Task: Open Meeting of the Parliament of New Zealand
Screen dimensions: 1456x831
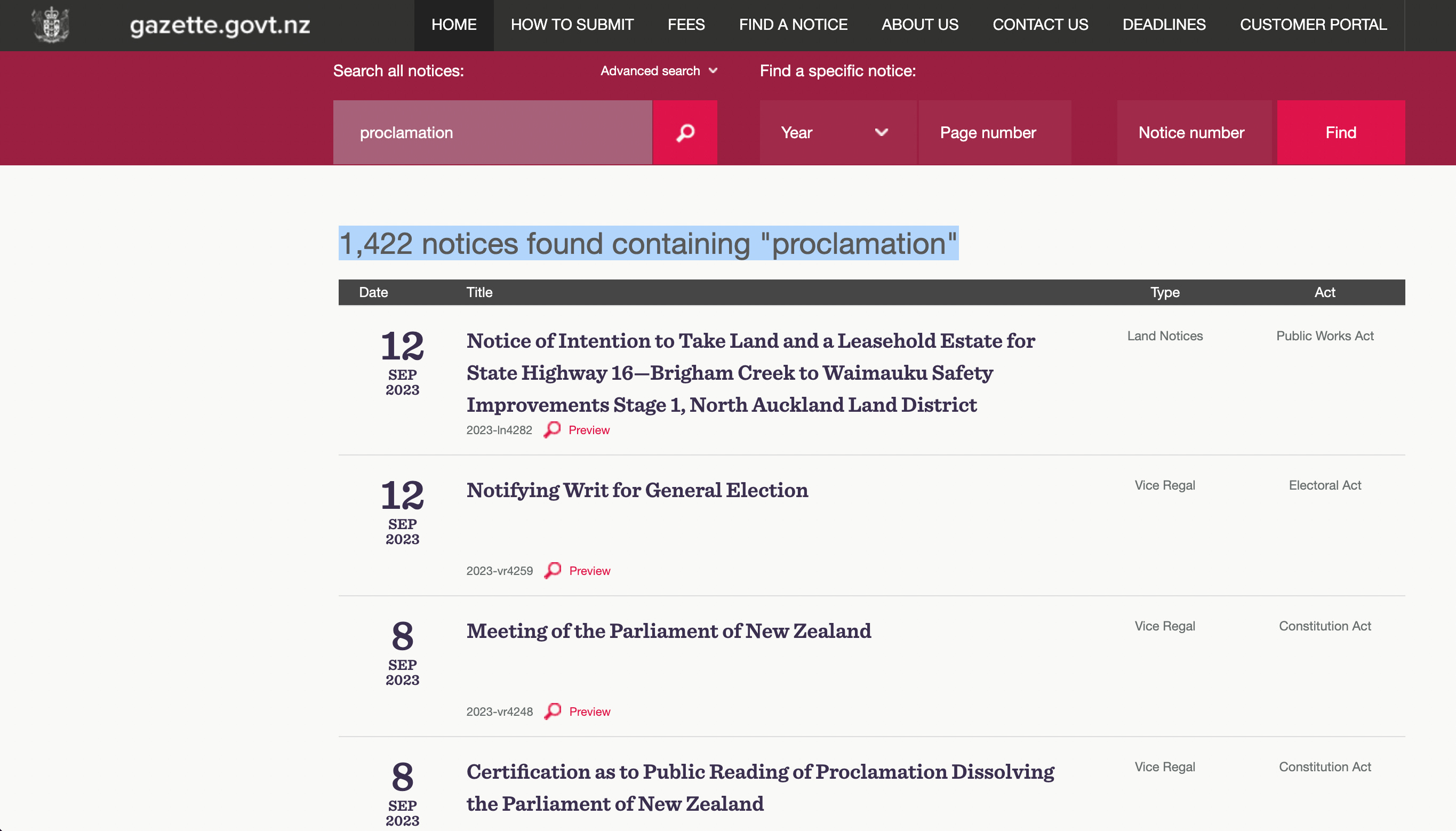Action: pyautogui.click(x=668, y=631)
